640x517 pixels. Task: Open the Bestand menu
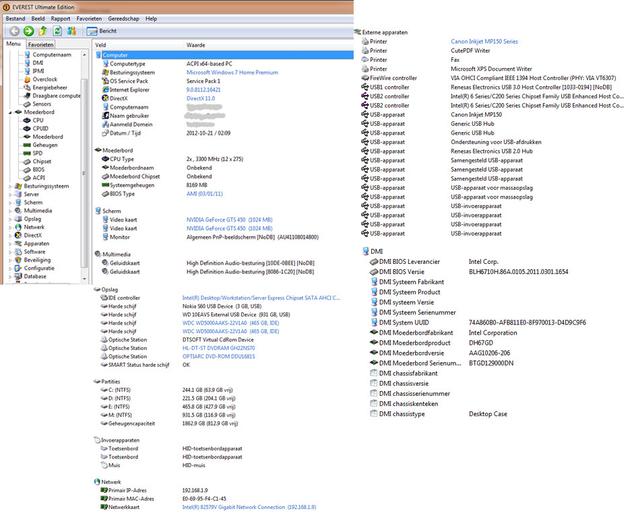[17, 19]
